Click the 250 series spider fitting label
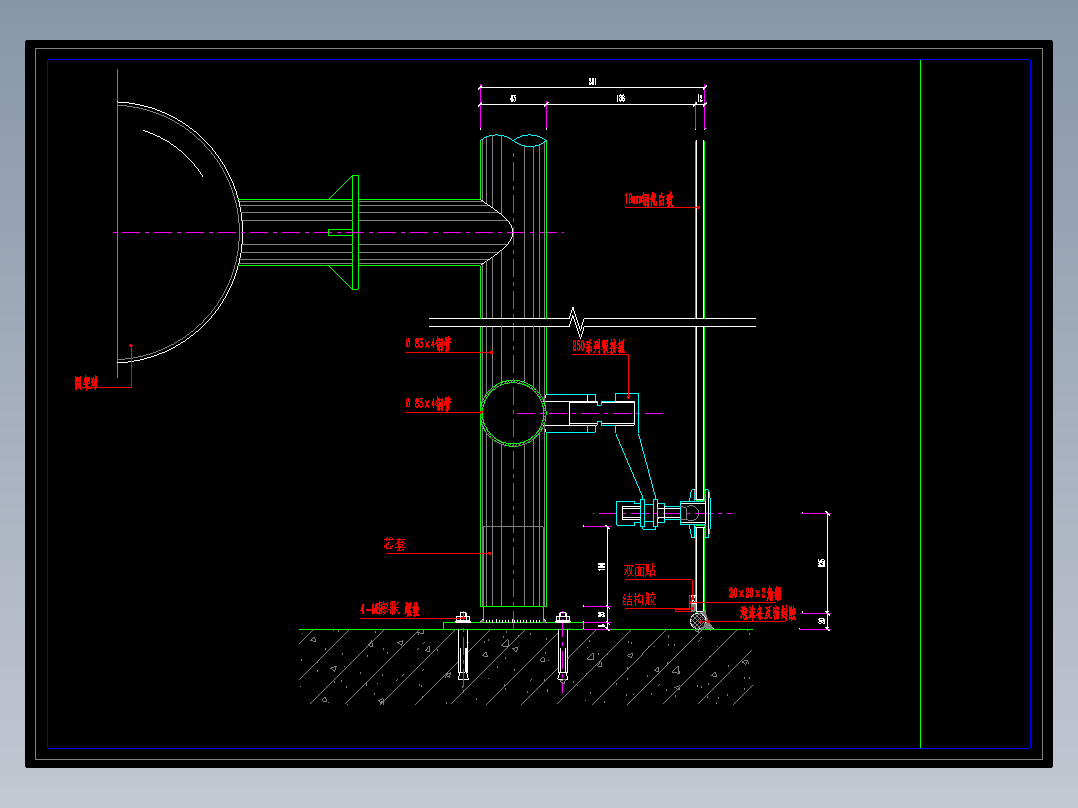Viewport: 1078px width, 808px height. coord(599,347)
